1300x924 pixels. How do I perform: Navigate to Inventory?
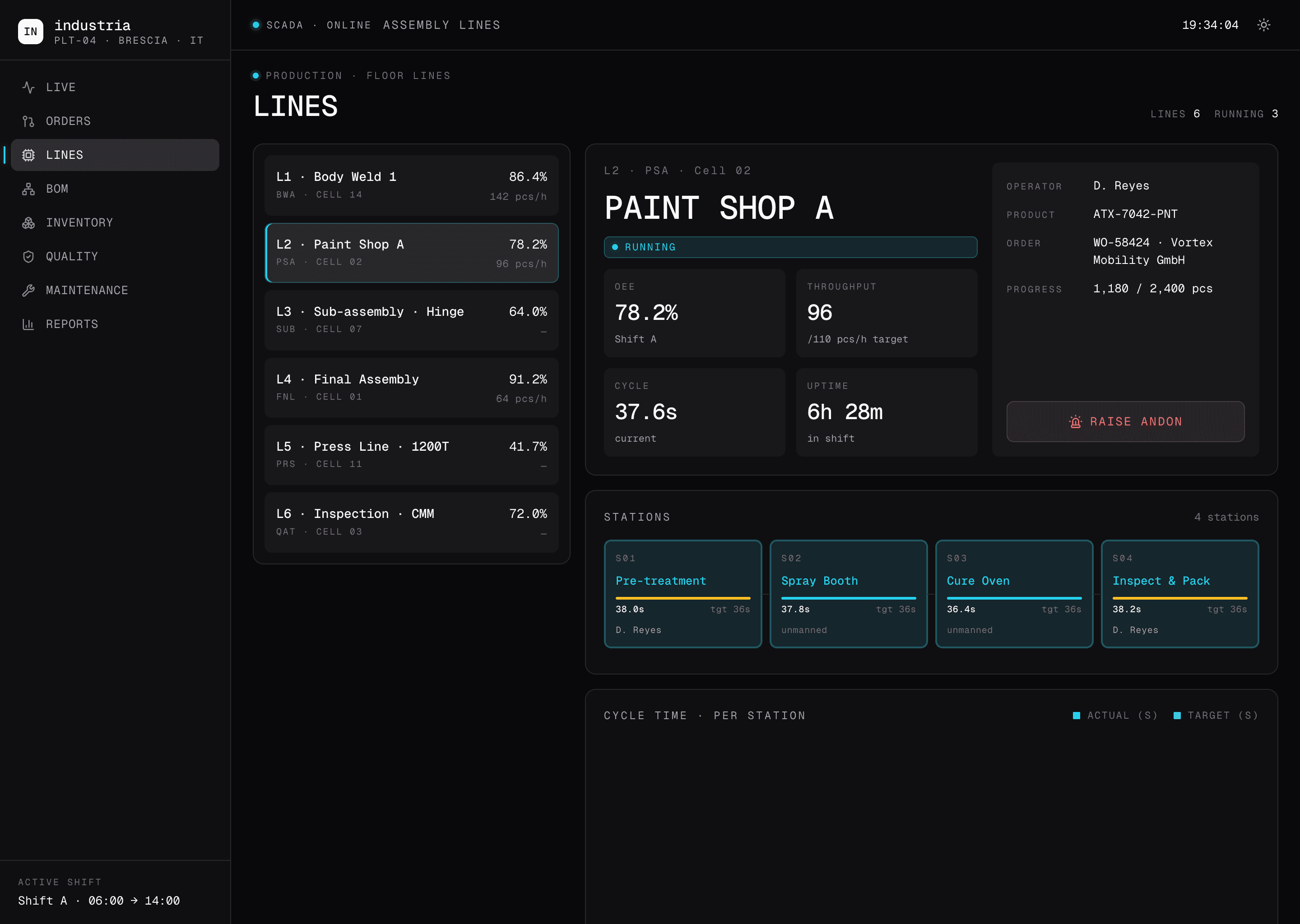115,222
